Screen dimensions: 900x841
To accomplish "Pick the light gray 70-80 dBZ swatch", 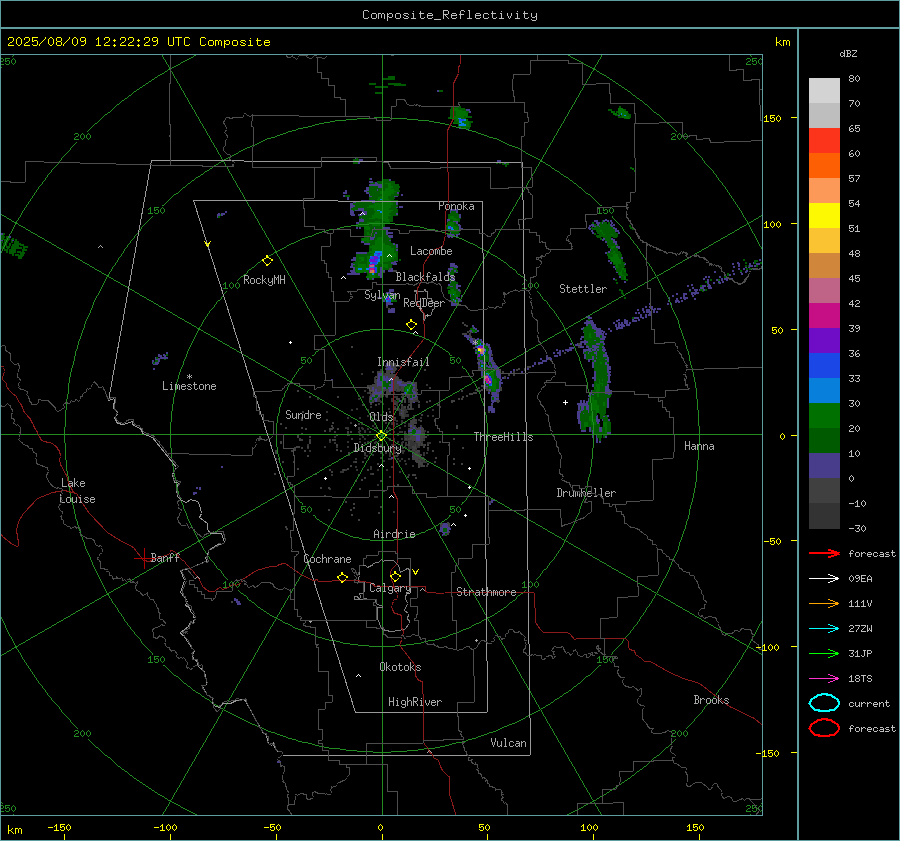I will [x=824, y=91].
